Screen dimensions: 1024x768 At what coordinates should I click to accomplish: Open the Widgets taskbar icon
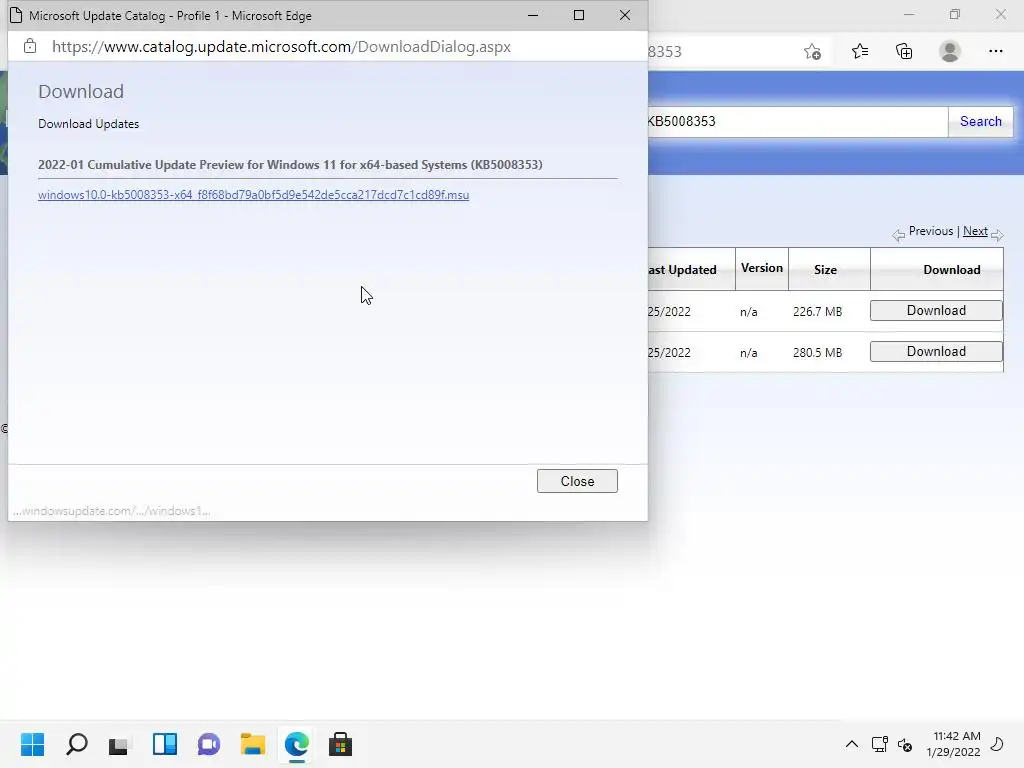pyautogui.click(x=165, y=744)
